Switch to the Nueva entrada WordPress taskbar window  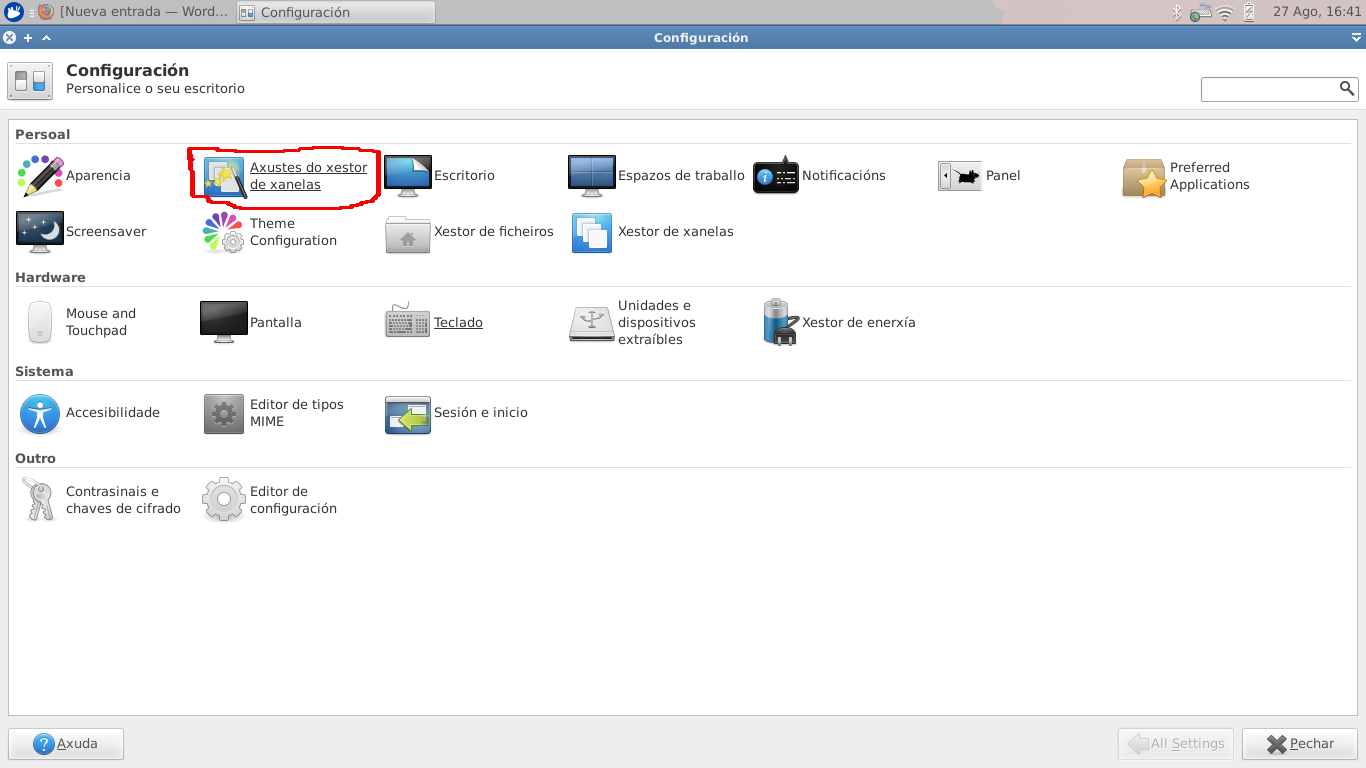click(135, 12)
